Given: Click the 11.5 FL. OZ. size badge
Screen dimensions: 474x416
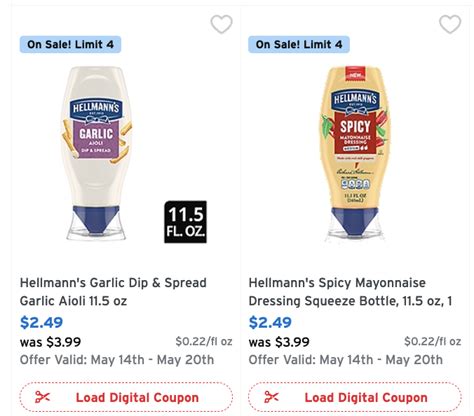Looking at the screenshot, I should [185, 222].
